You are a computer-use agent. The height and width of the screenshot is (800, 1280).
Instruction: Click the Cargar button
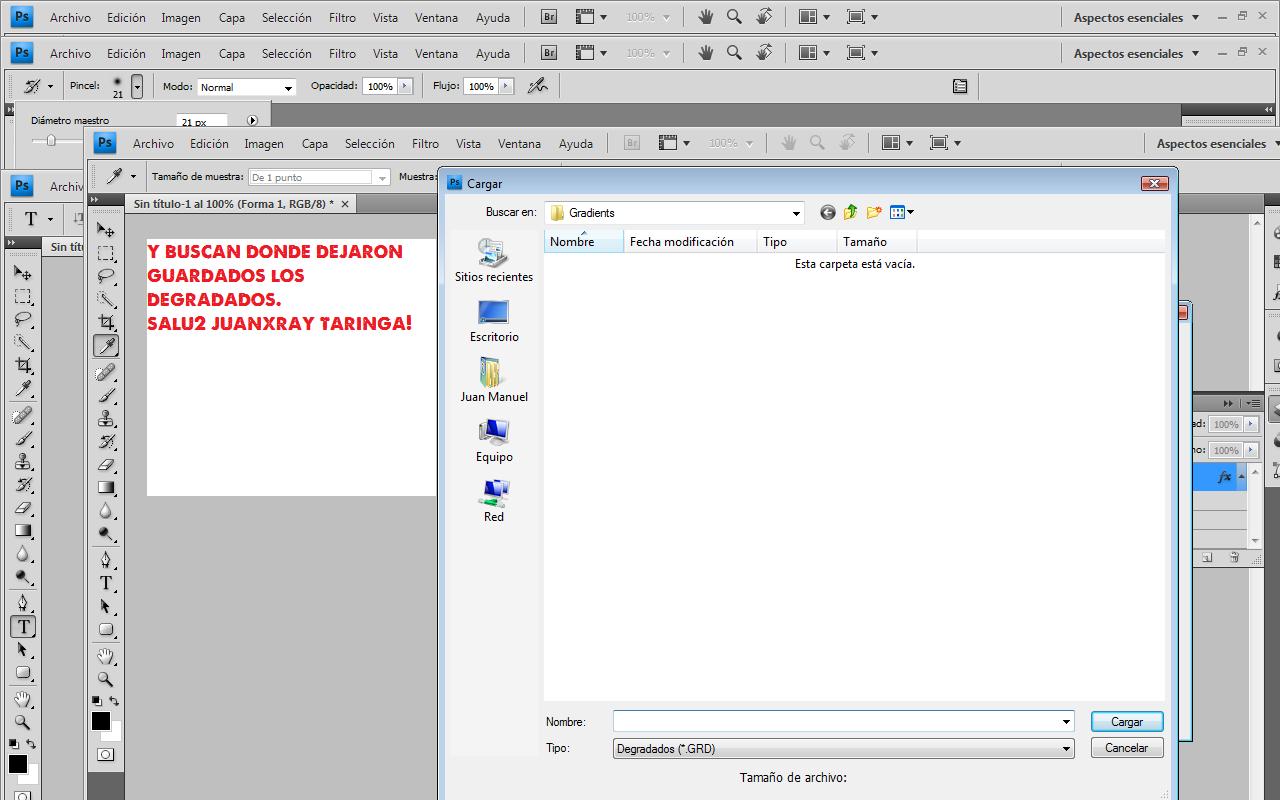click(x=1126, y=722)
